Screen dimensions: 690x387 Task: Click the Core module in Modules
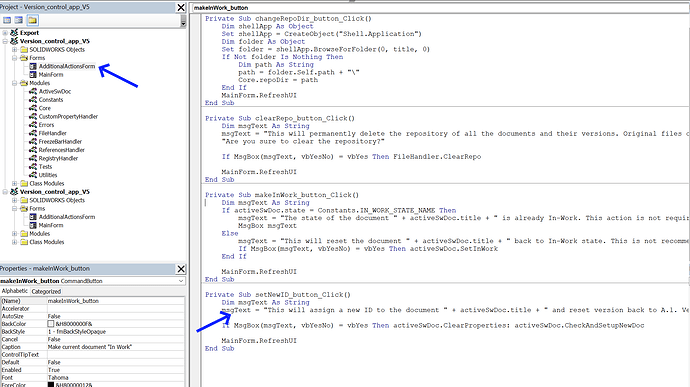pos(44,108)
